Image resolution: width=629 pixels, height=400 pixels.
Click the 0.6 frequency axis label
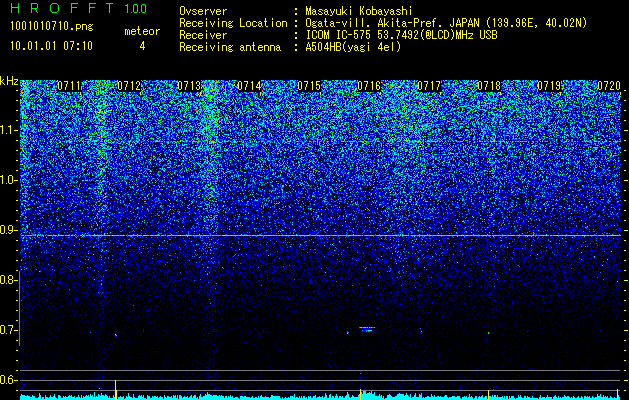(x=9, y=380)
